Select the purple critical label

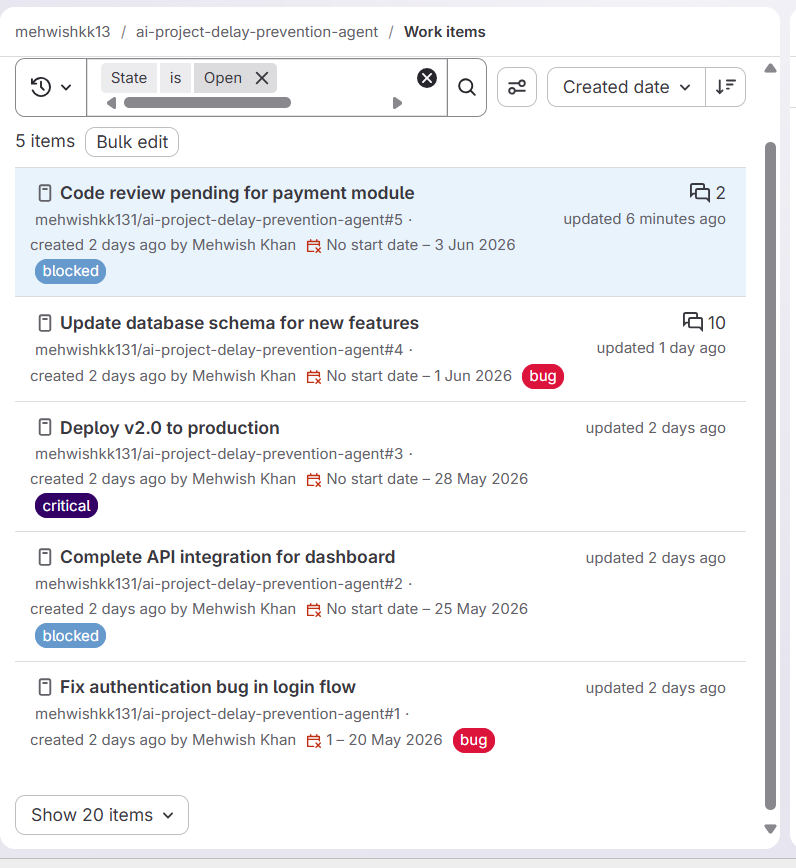(x=66, y=506)
